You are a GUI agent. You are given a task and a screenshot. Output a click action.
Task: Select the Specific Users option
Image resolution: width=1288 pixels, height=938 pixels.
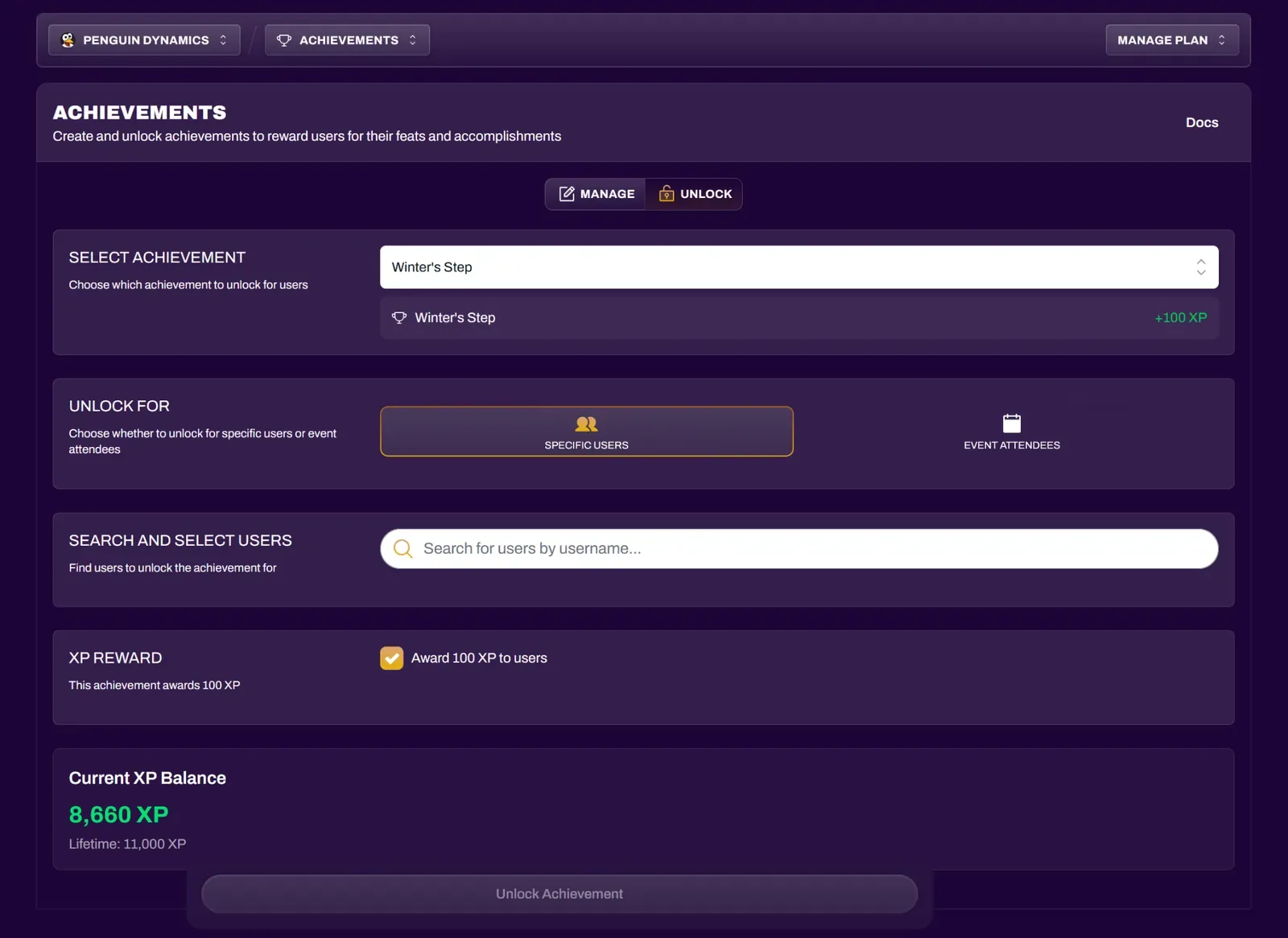coord(586,432)
